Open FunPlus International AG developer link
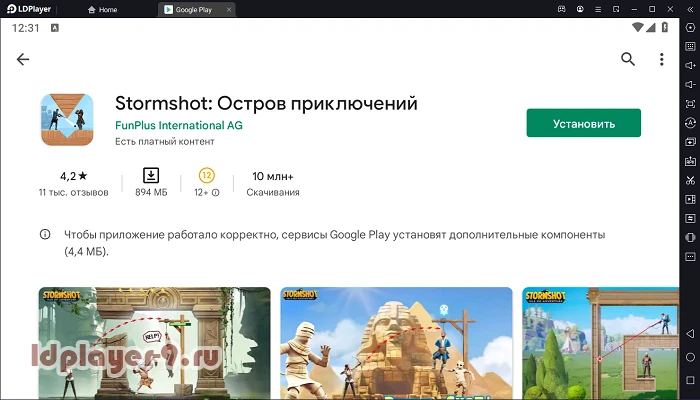The height and width of the screenshot is (400, 700). coord(179,125)
